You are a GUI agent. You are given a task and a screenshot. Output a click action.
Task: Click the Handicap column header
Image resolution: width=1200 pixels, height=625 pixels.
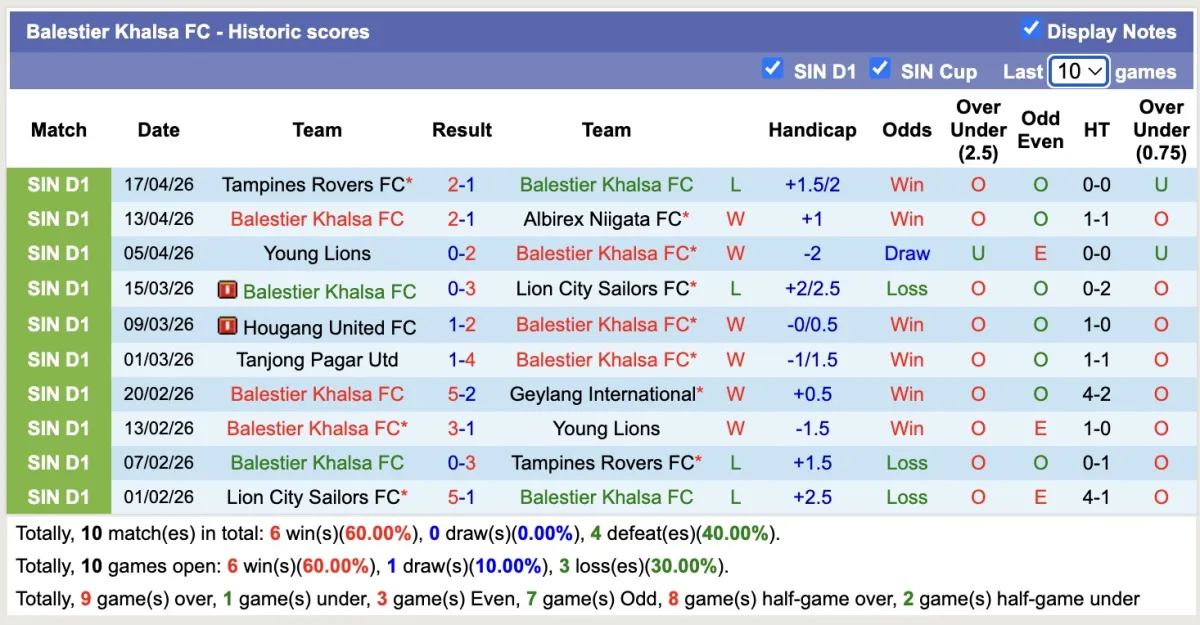click(812, 130)
